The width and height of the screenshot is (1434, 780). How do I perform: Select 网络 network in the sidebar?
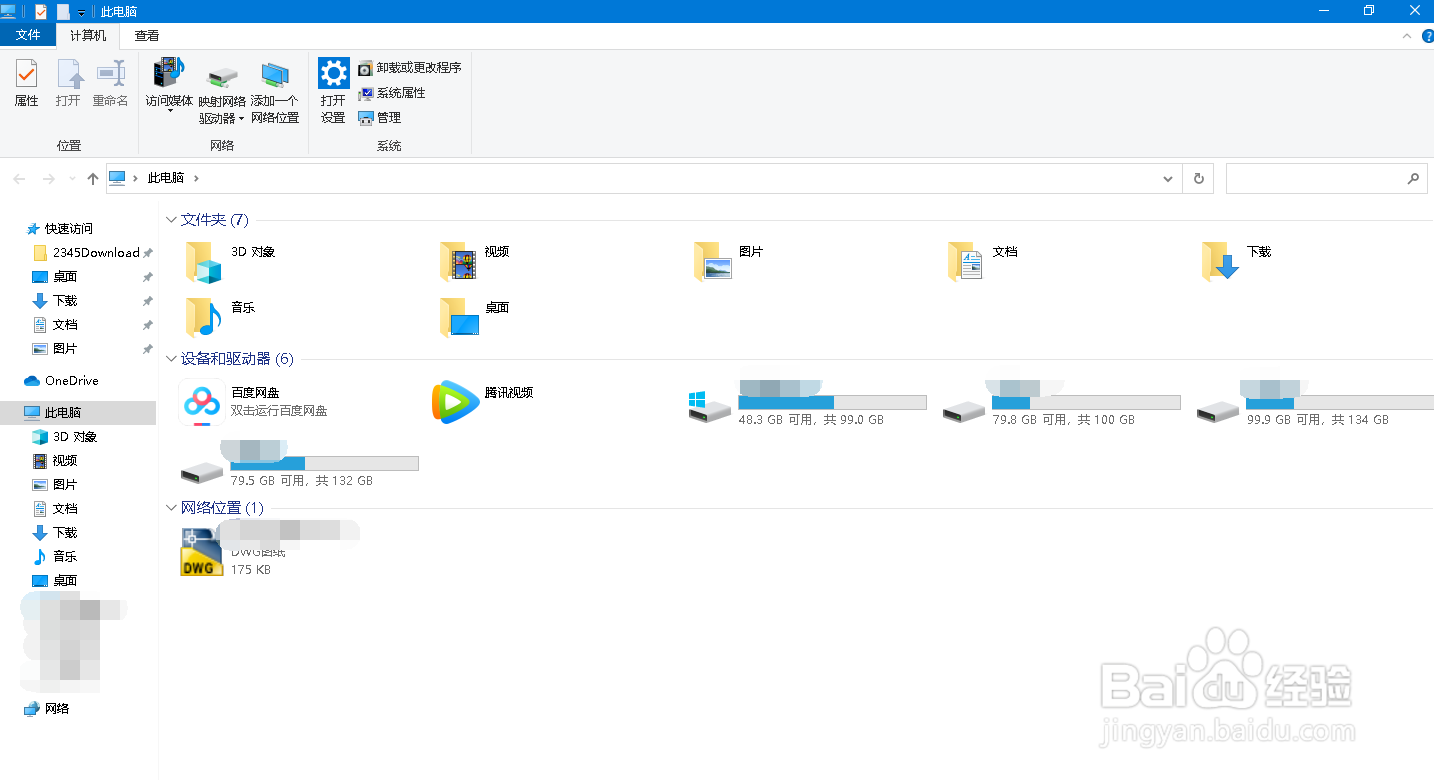(58, 709)
